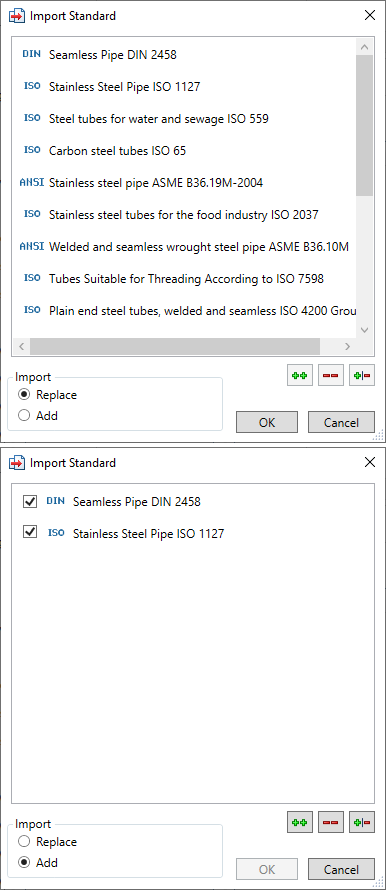Click OK button in top dialog
The height and width of the screenshot is (890, 386).
click(267, 422)
